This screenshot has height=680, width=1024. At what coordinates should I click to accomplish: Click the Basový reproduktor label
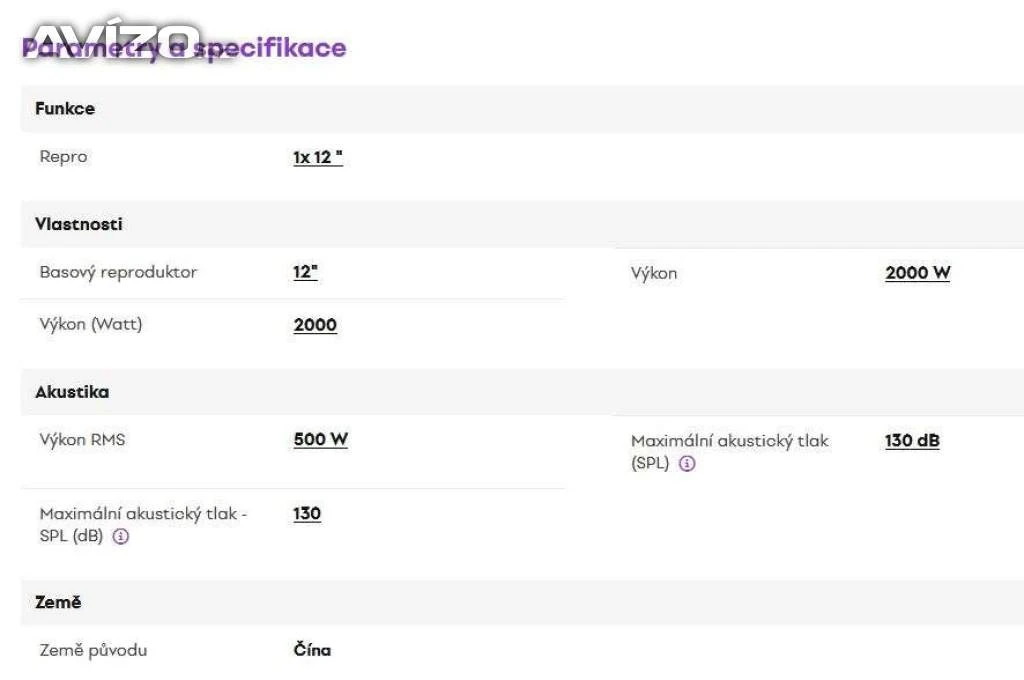coord(118,272)
